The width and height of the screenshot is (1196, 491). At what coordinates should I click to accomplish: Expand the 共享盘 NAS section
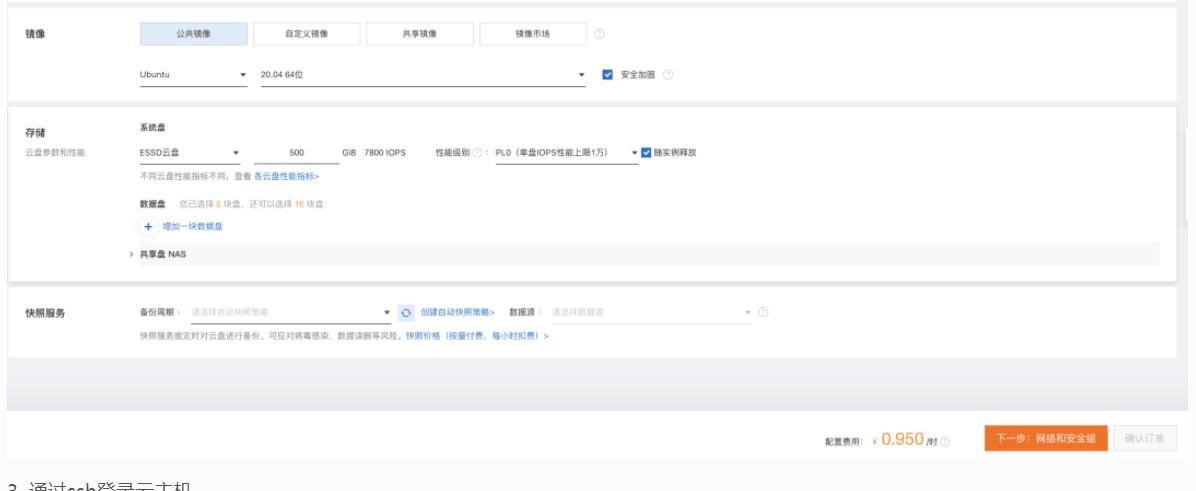[158, 254]
